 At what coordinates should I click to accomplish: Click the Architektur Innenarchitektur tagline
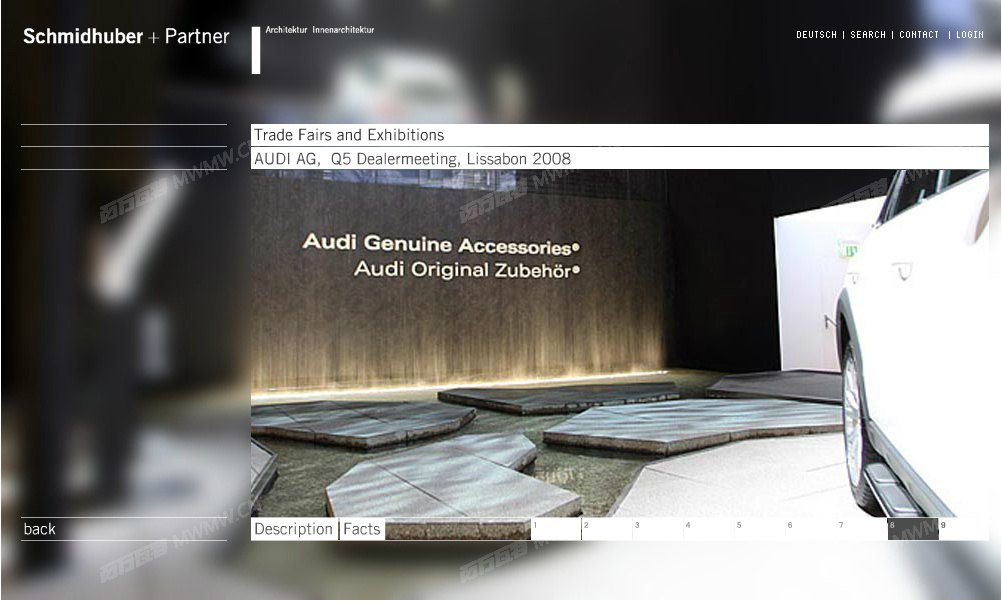pyautogui.click(x=320, y=29)
